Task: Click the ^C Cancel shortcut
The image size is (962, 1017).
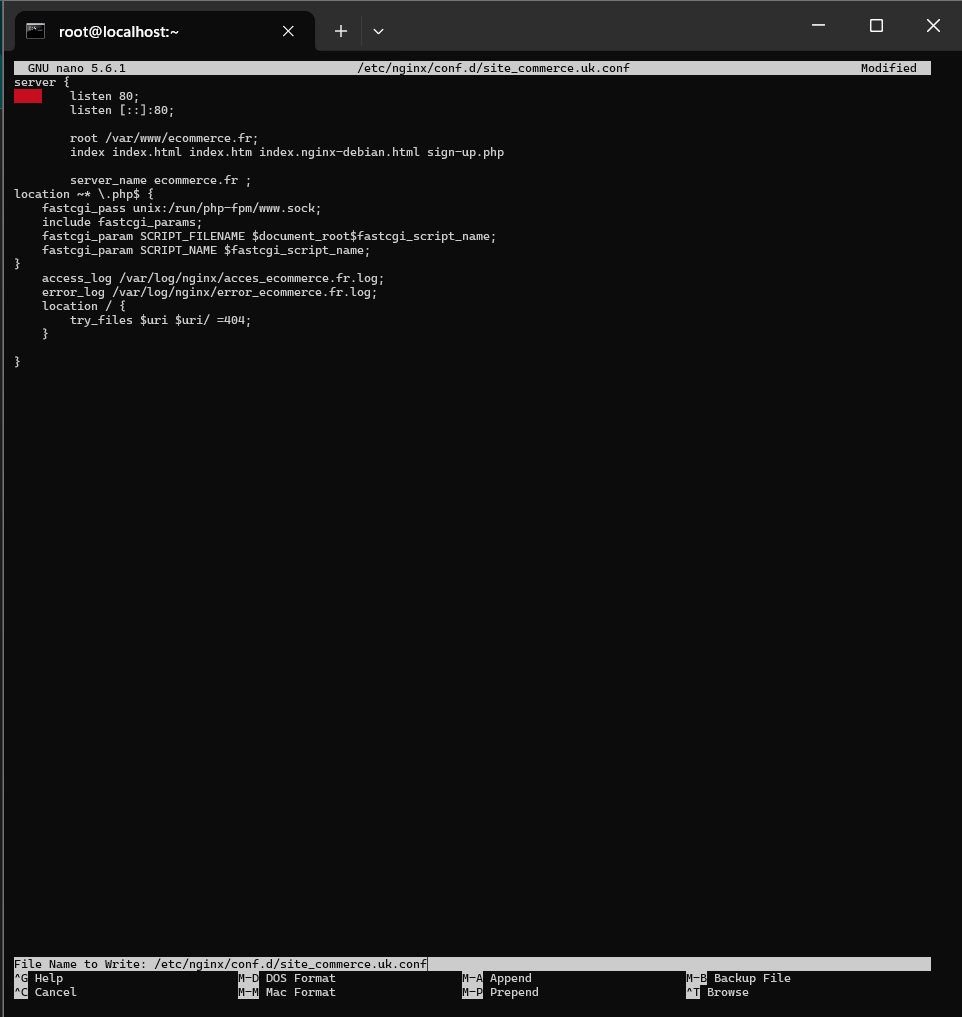Action: [x=45, y=992]
